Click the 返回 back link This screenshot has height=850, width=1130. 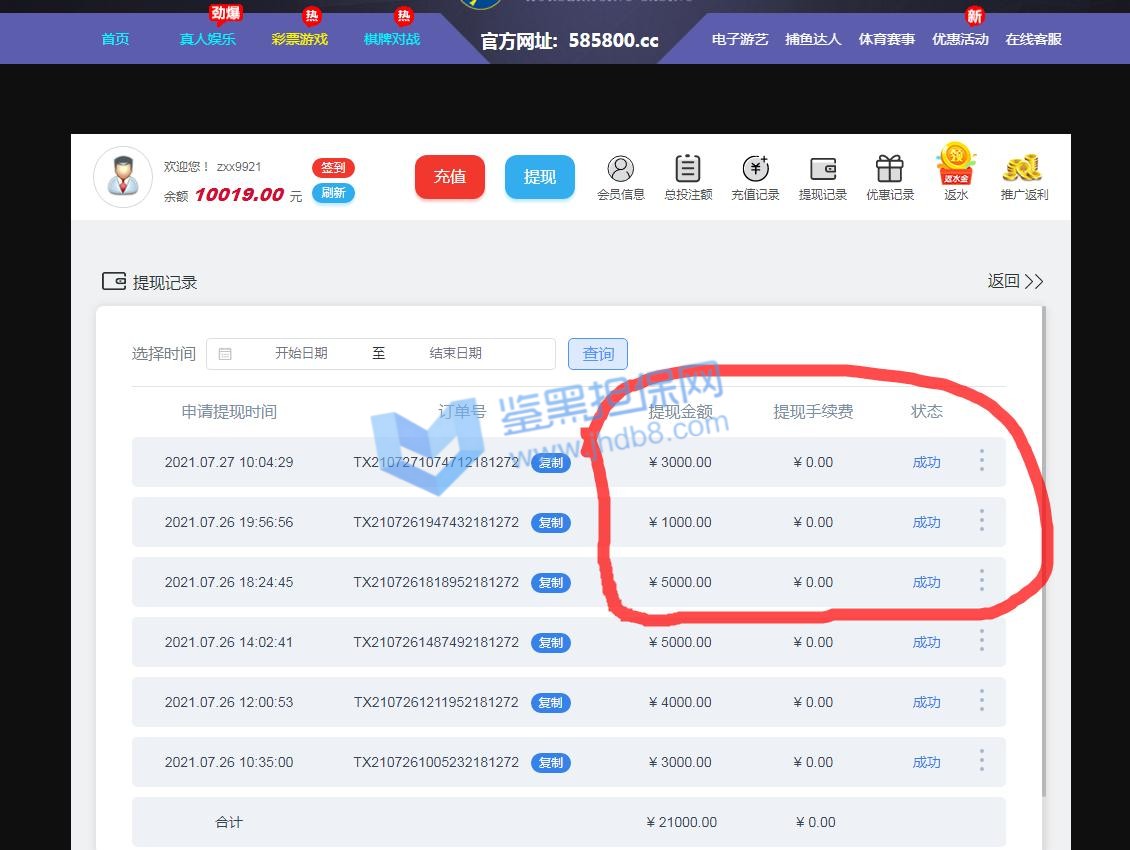click(x=1014, y=281)
